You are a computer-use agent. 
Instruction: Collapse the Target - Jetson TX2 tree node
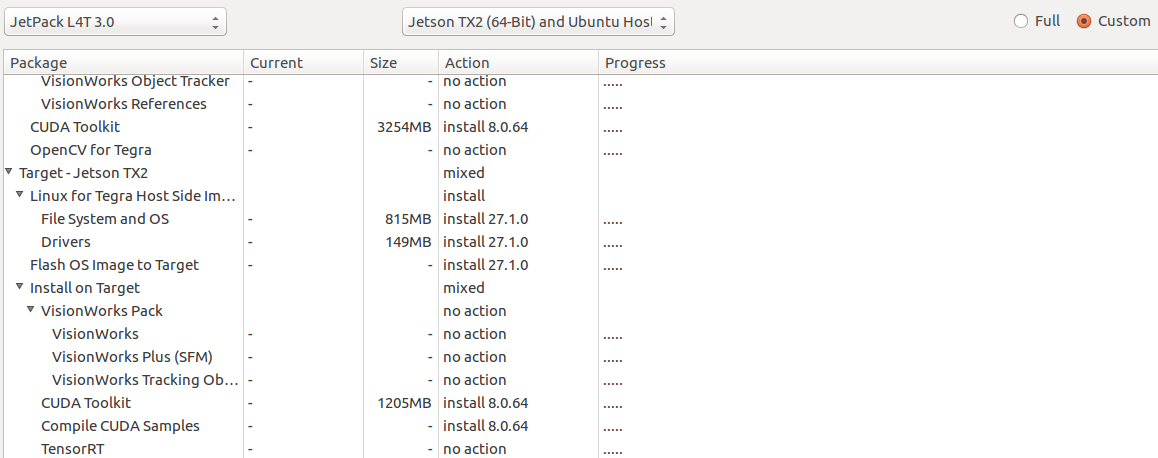click(9, 173)
